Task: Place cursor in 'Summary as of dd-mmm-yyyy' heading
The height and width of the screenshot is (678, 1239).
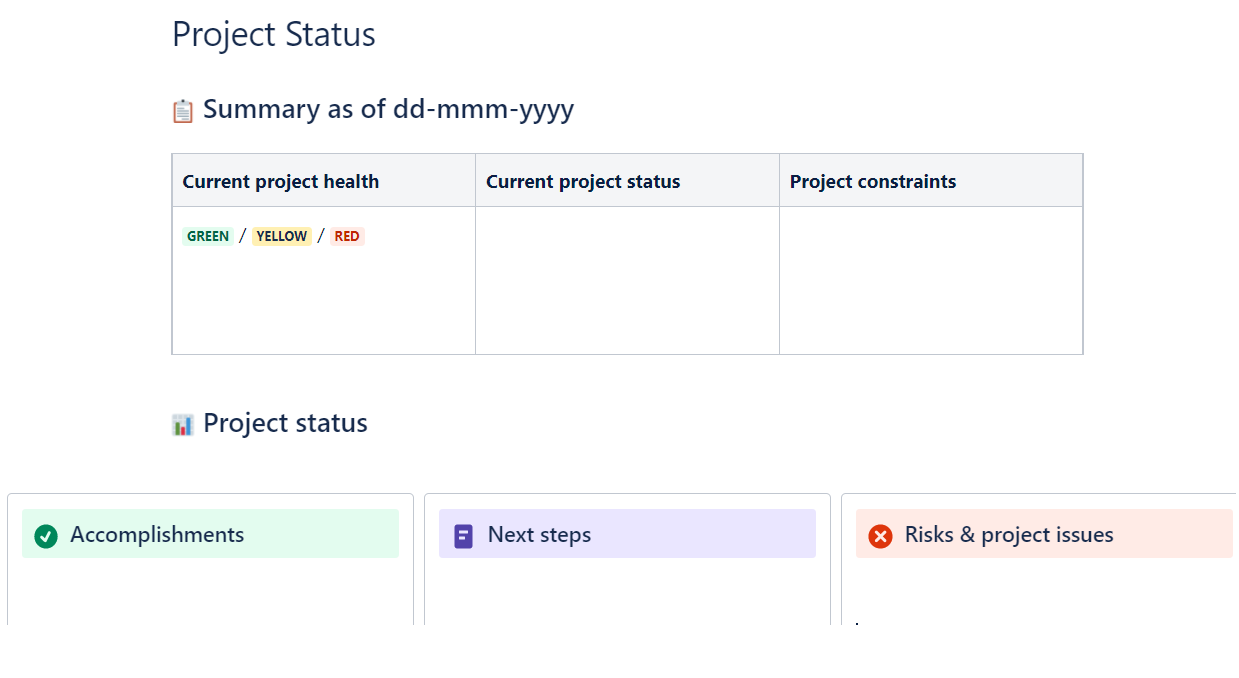Action: [x=388, y=109]
